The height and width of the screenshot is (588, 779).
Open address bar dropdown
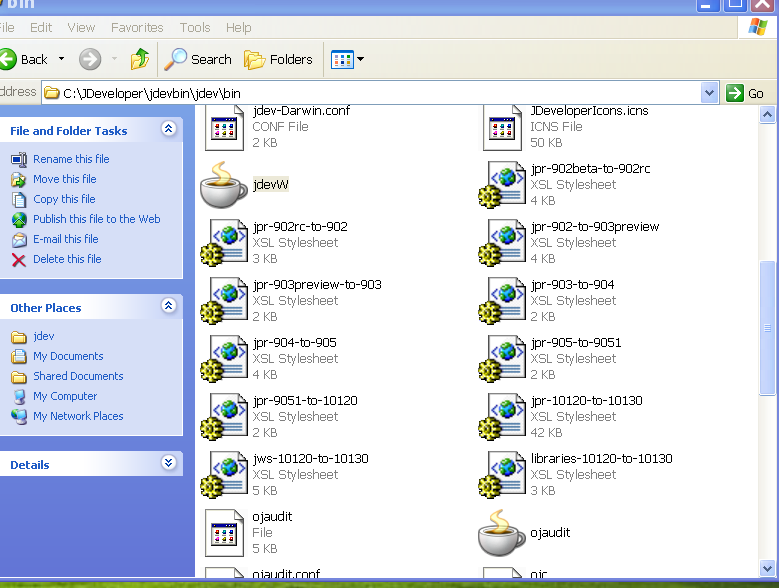pyautogui.click(x=709, y=93)
